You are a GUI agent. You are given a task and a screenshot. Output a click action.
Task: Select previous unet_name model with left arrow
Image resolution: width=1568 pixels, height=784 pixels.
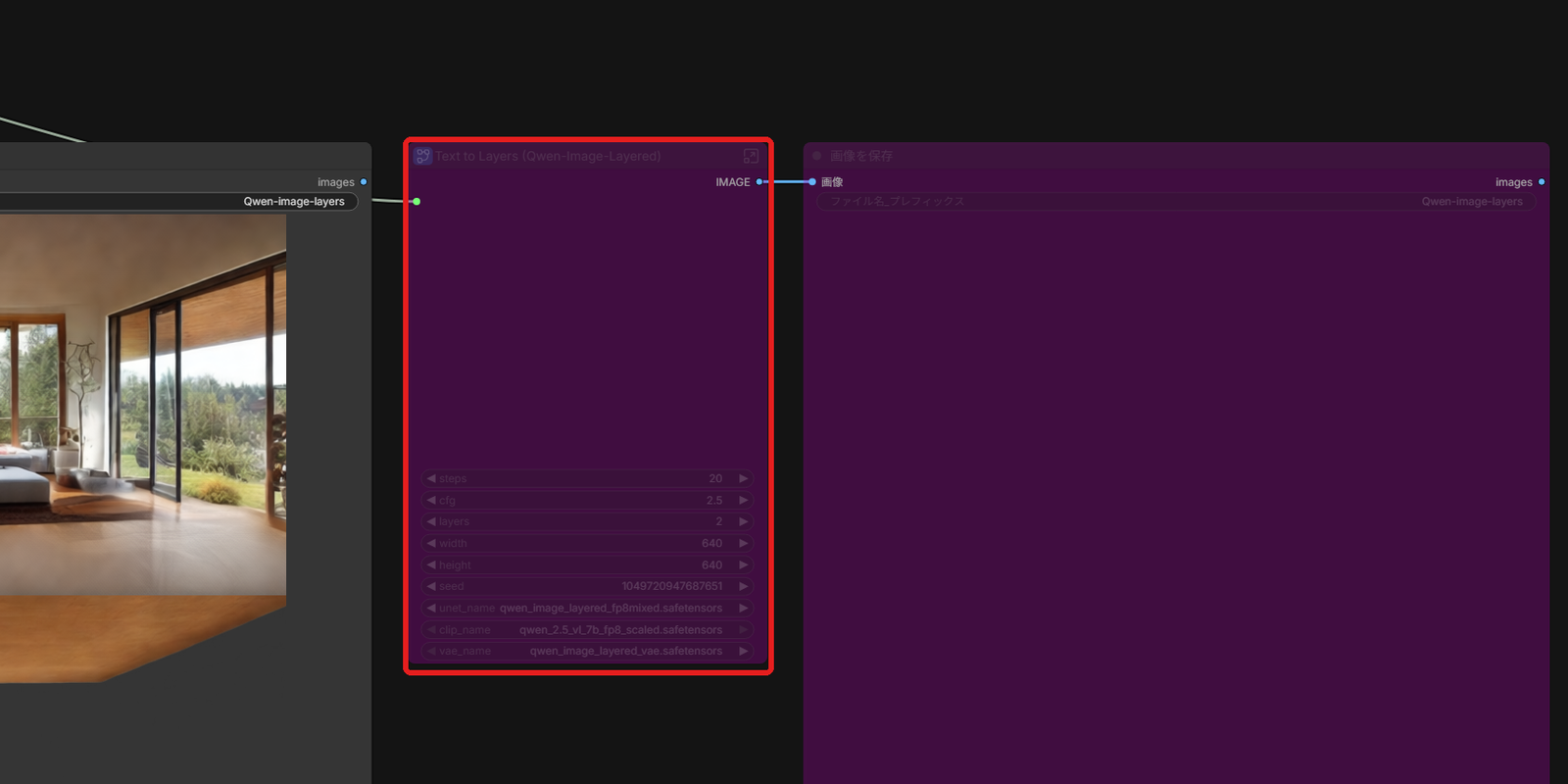[431, 608]
